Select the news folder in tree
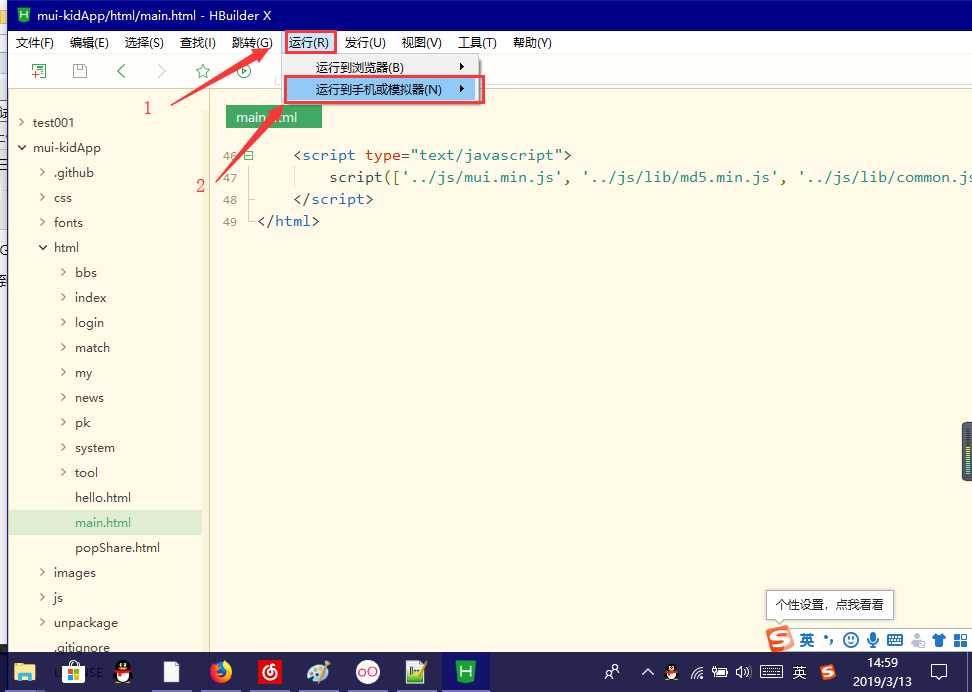Screen dimensions: 972x692 coord(89,398)
